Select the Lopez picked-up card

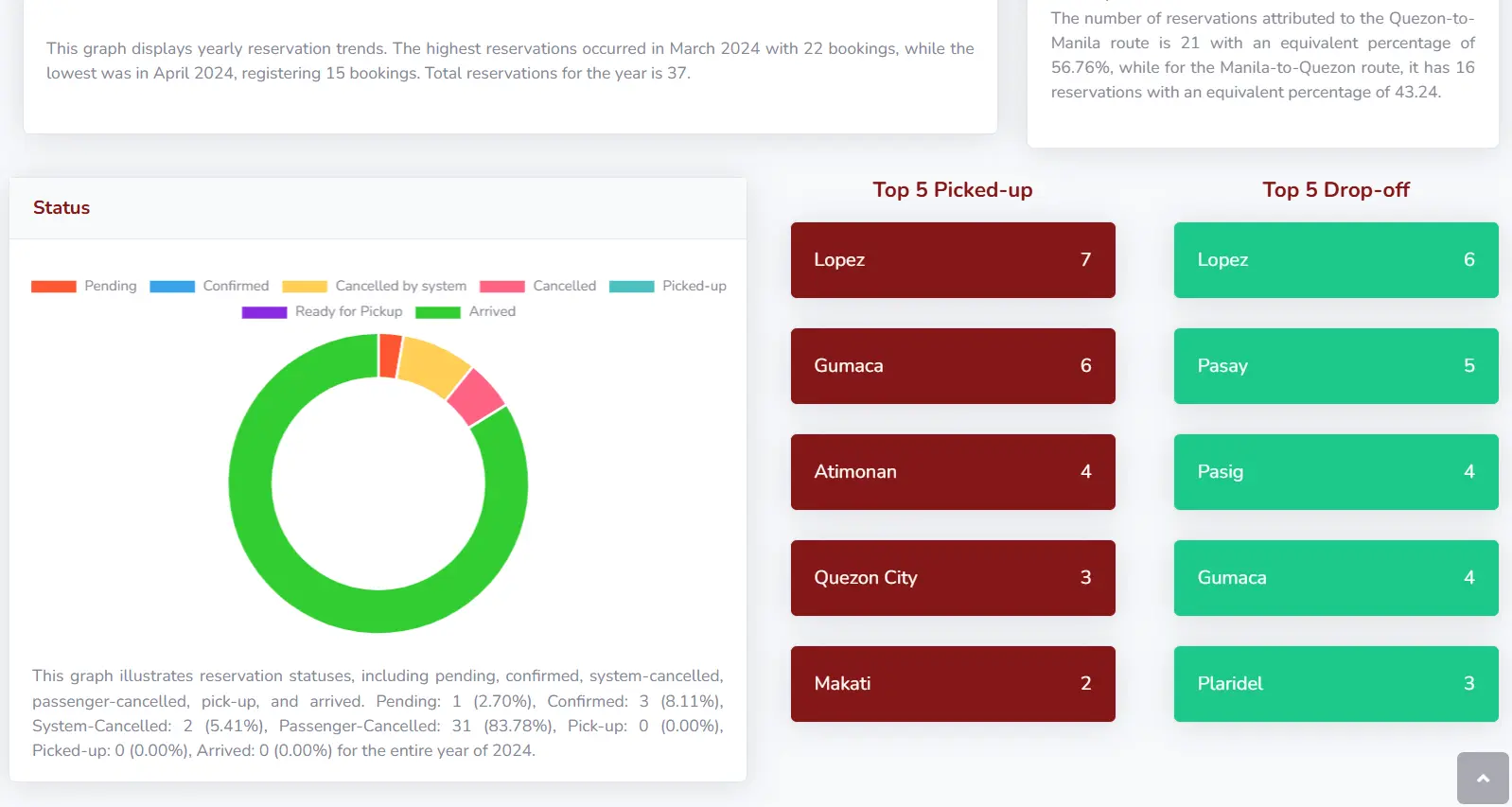pos(952,260)
